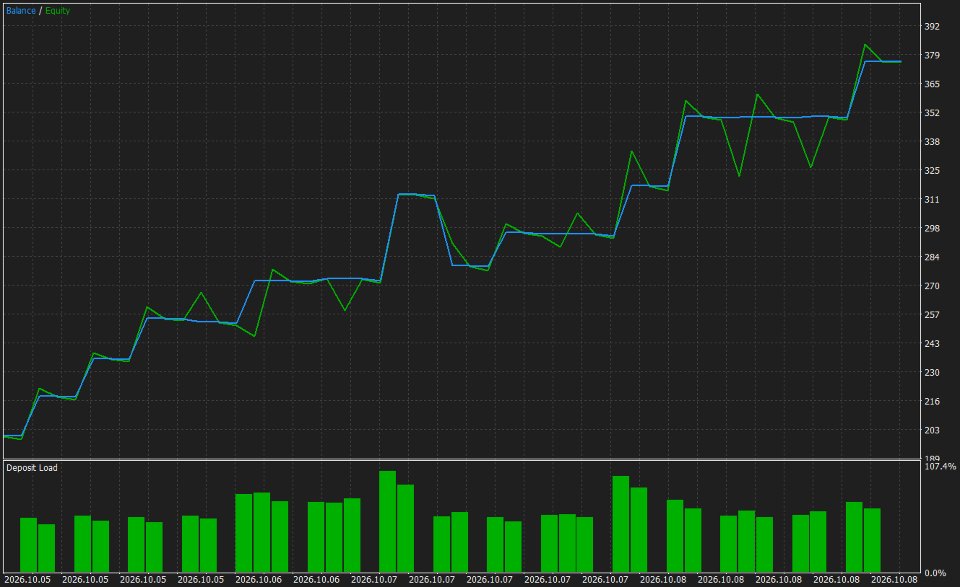Select the 298 value on the axis
Viewport: 960px width, 587px height.
point(932,228)
